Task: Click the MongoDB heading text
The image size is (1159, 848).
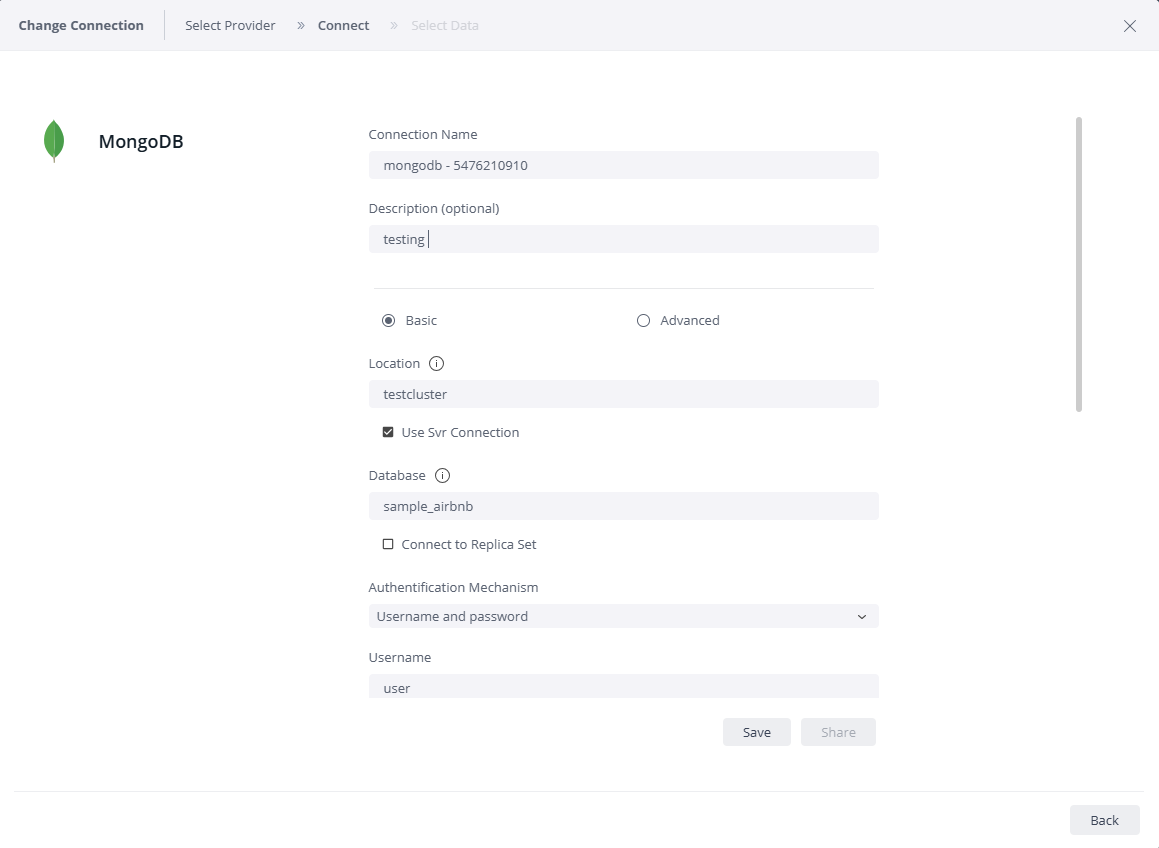Action: pos(140,141)
